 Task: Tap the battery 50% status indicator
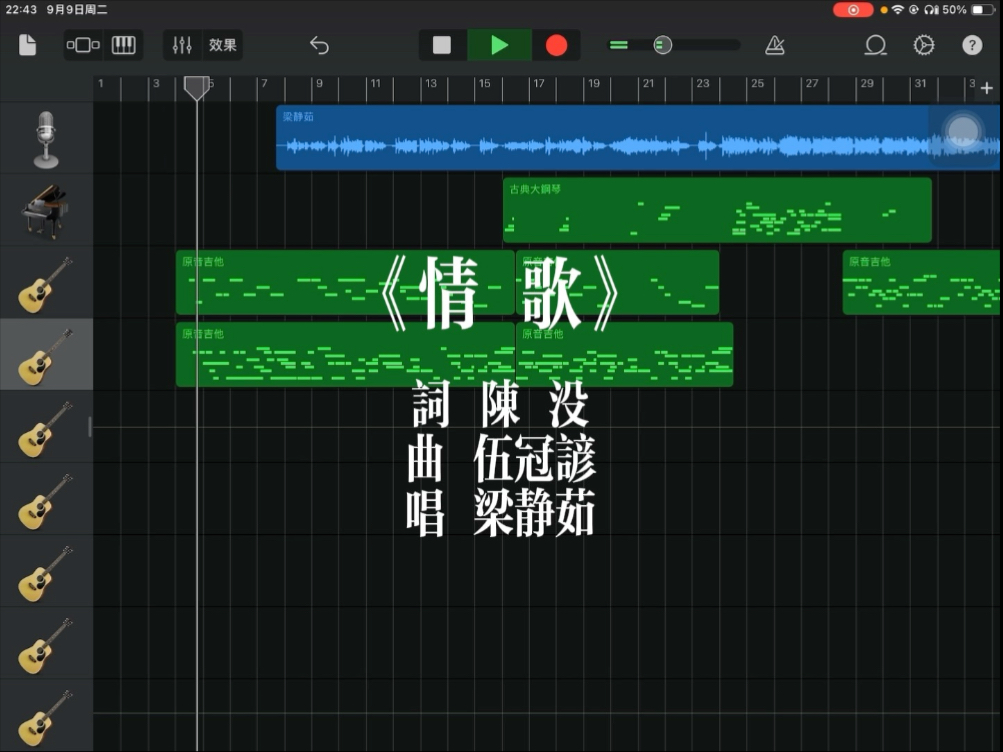[x=970, y=10]
